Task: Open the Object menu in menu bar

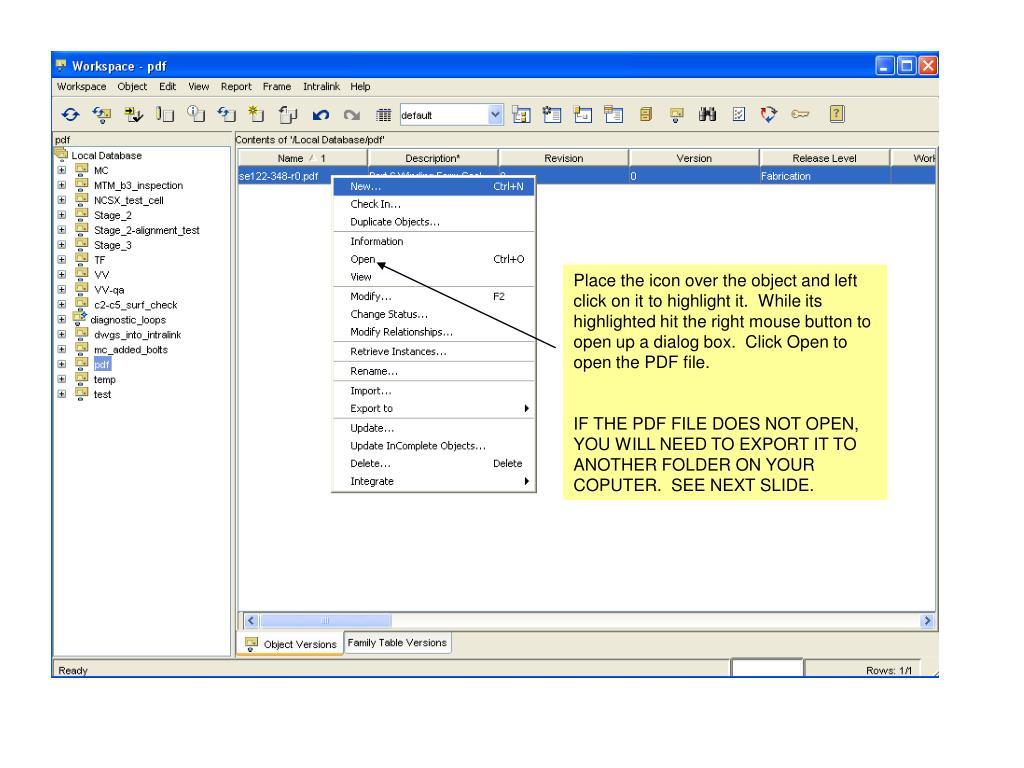Action: 132,86
